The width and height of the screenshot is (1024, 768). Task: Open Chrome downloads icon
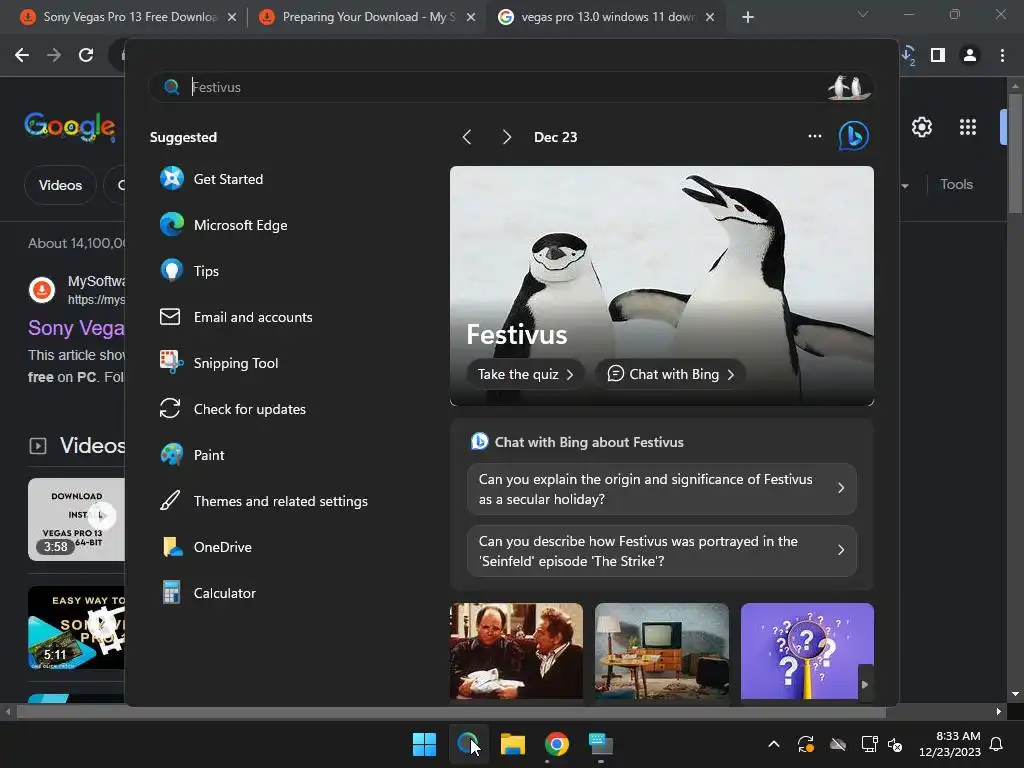[908, 55]
